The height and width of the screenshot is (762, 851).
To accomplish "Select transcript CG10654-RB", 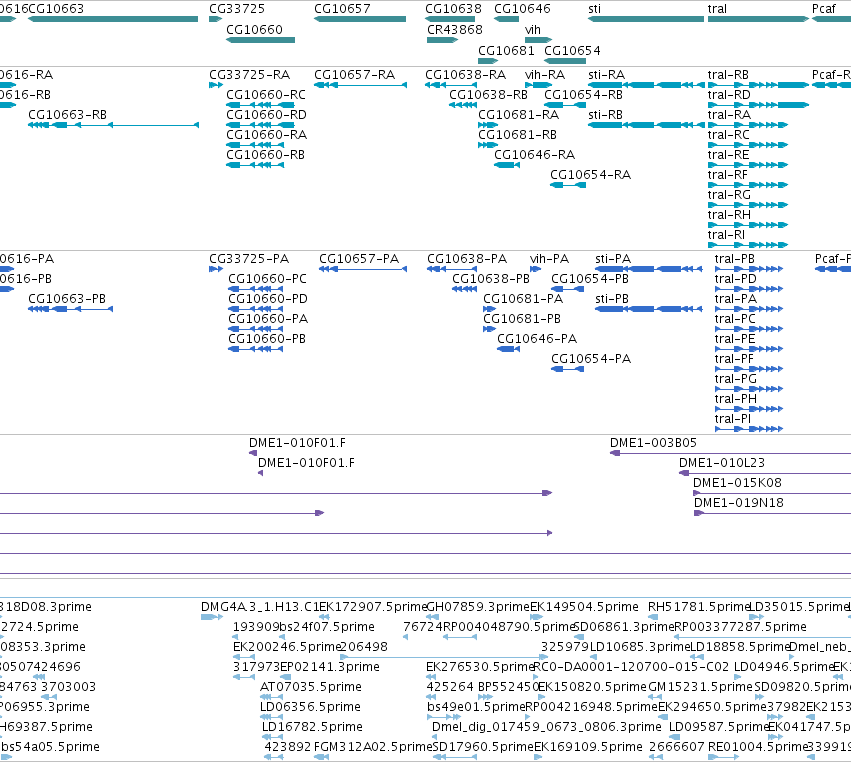I will click(565, 105).
